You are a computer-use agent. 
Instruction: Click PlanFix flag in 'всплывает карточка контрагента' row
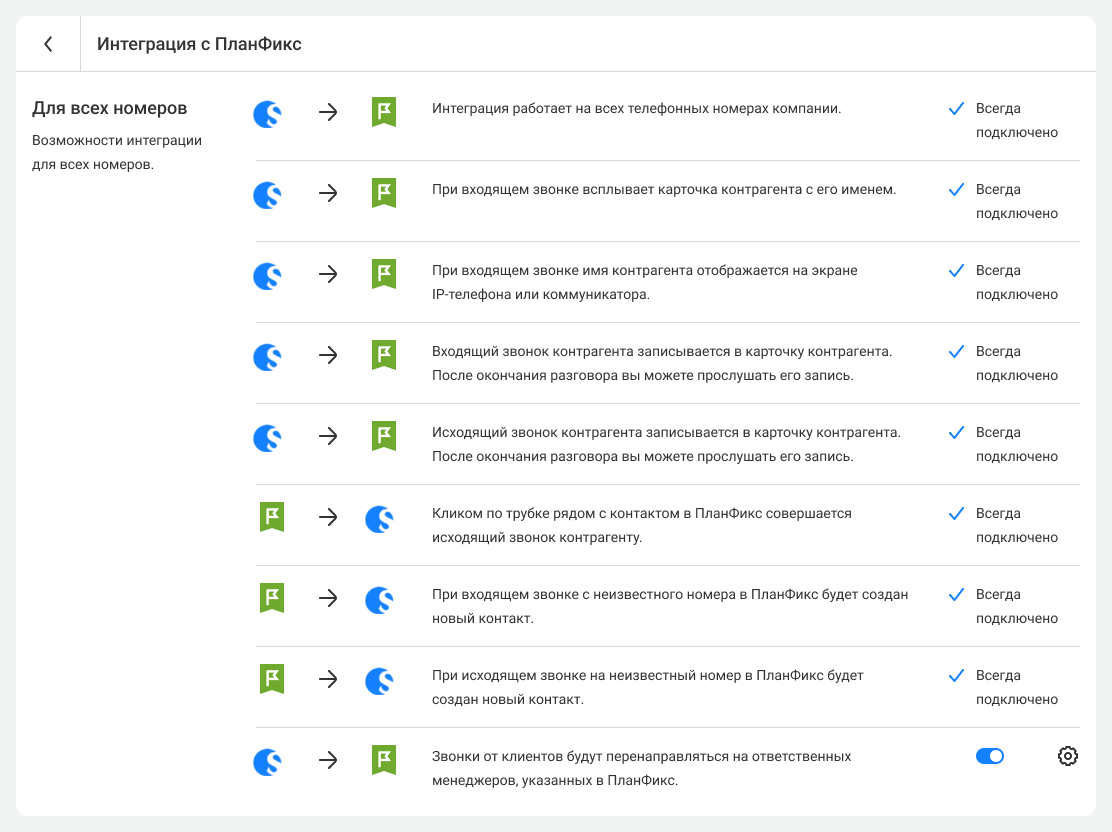(x=384, y=193)
